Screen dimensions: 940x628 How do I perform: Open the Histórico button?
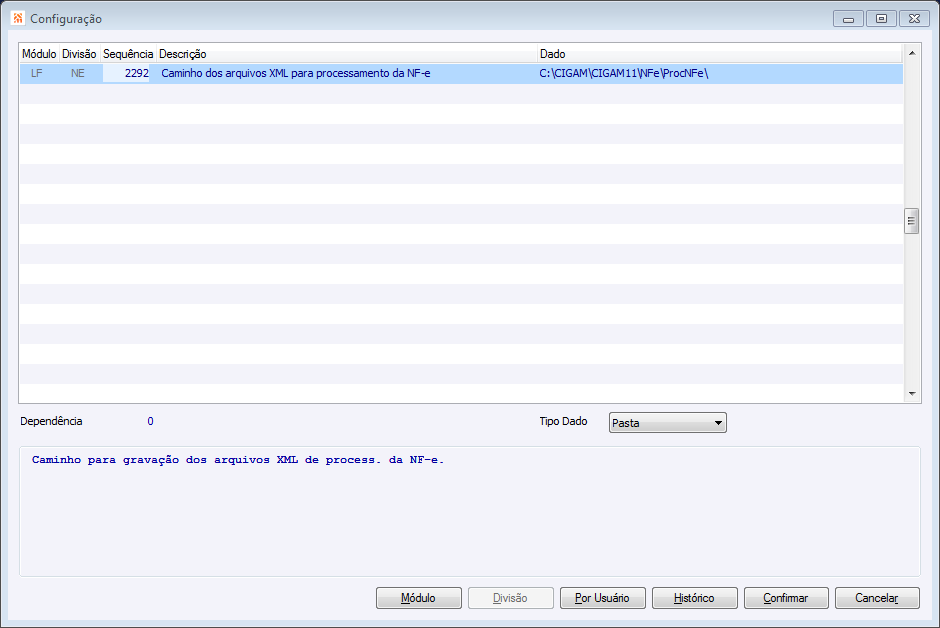[694, 597]
